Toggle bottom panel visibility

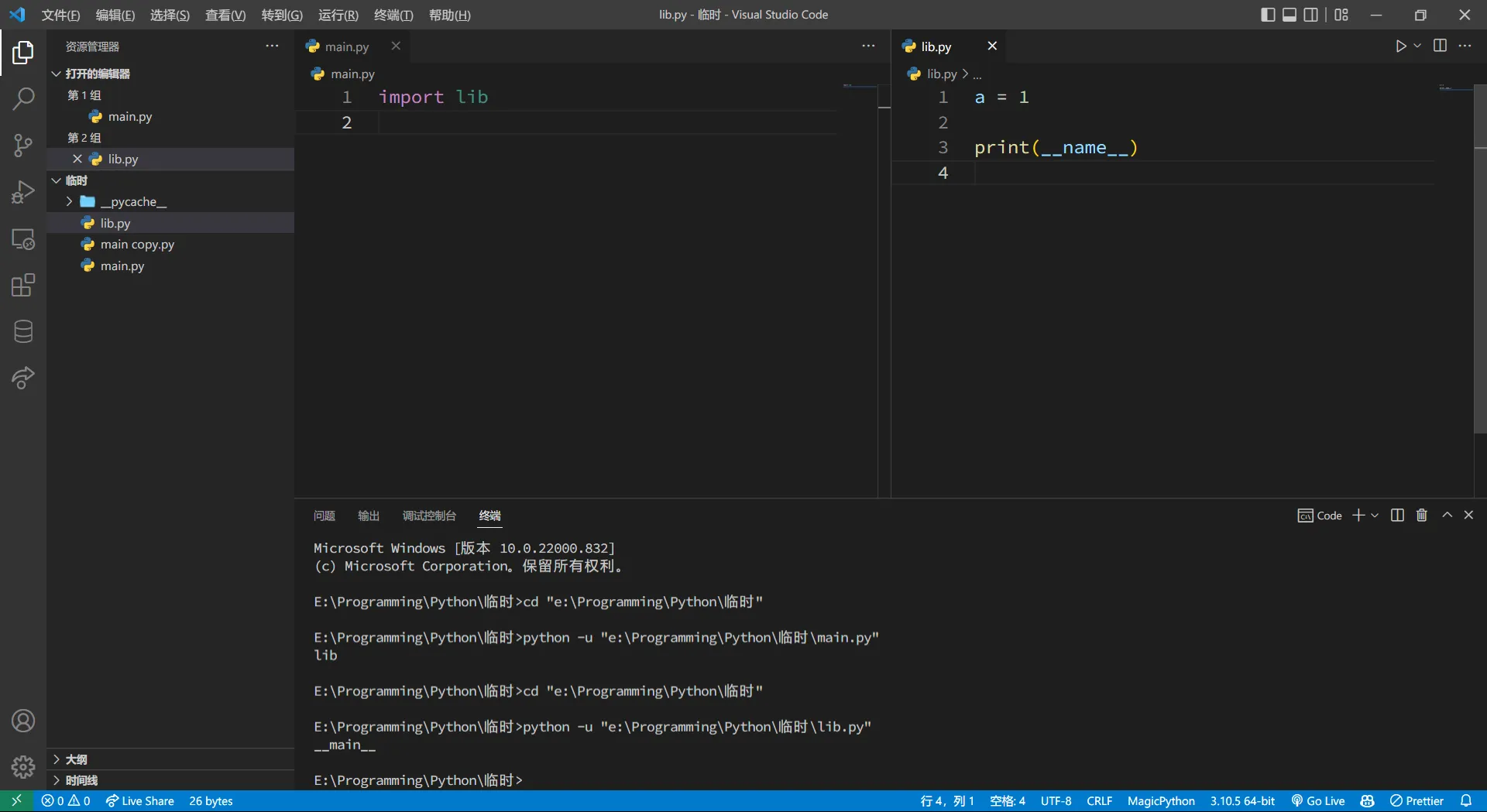click(x=1290, y=15)
